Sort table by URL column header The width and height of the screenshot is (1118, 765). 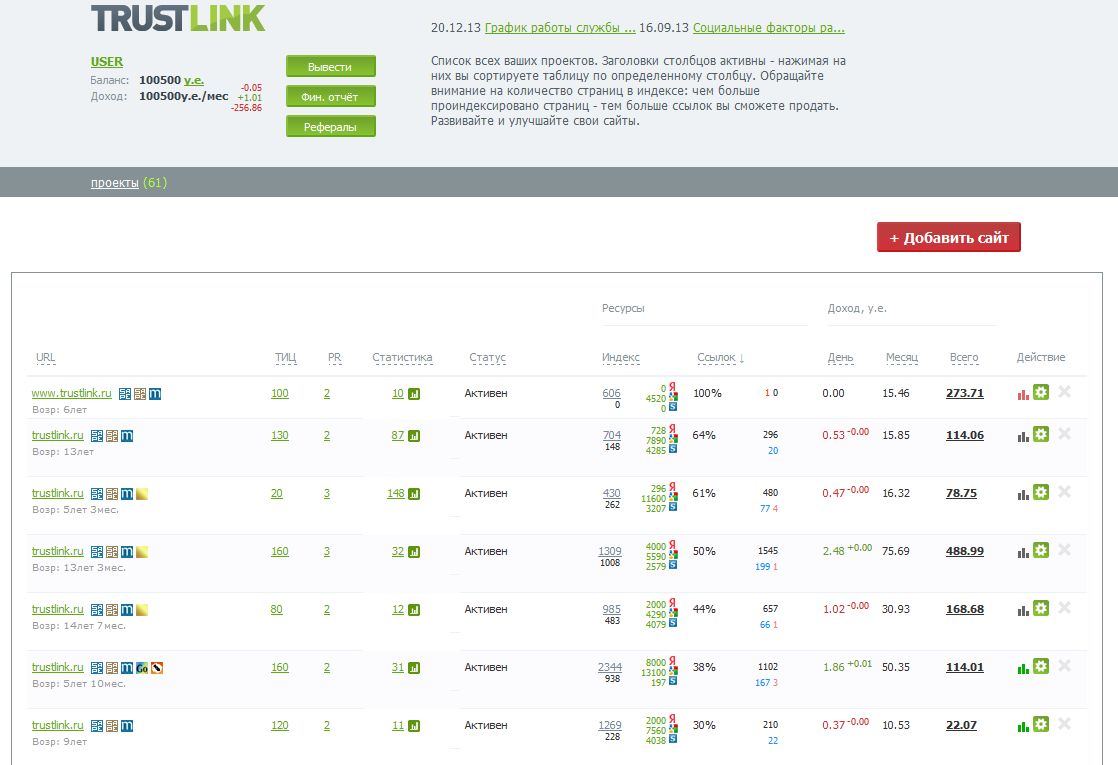point(46,357)
